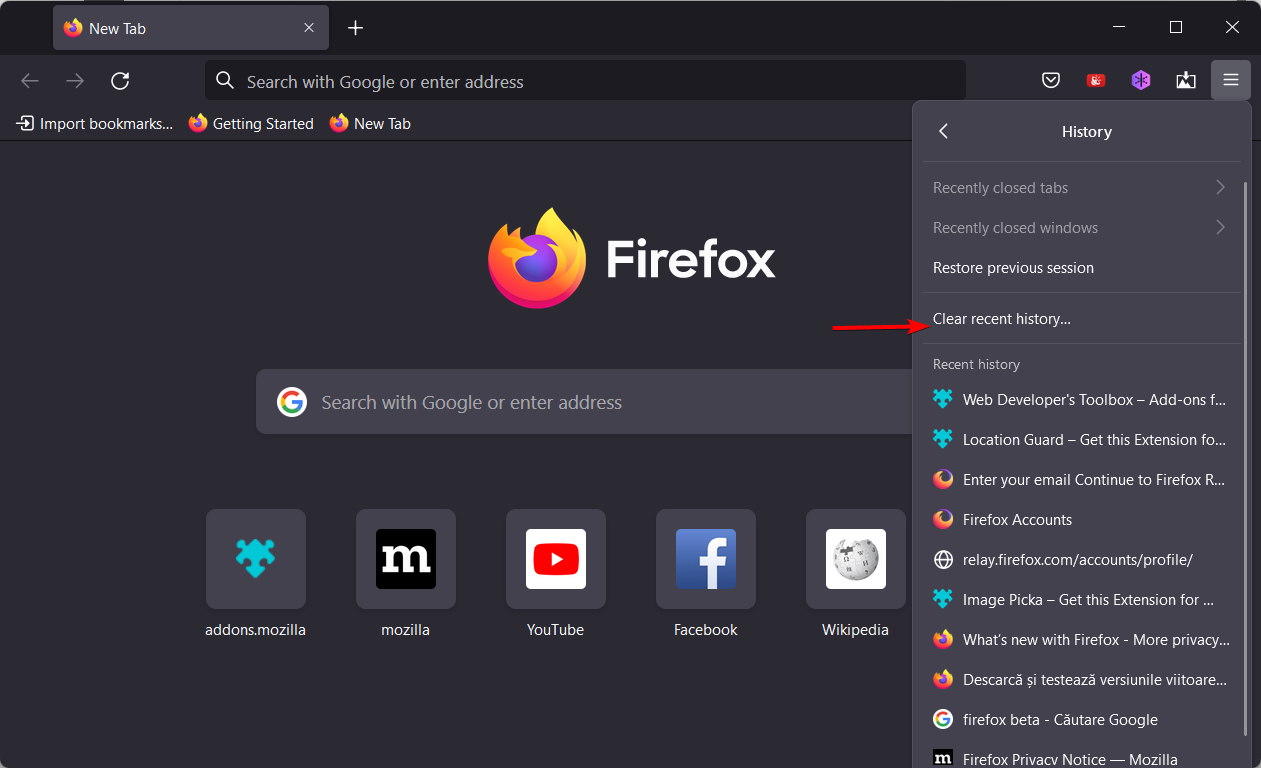This screenshot has height=768, width=1261.
Task: Minimize the Firefox window
Action: click(x=1120, y=27)
